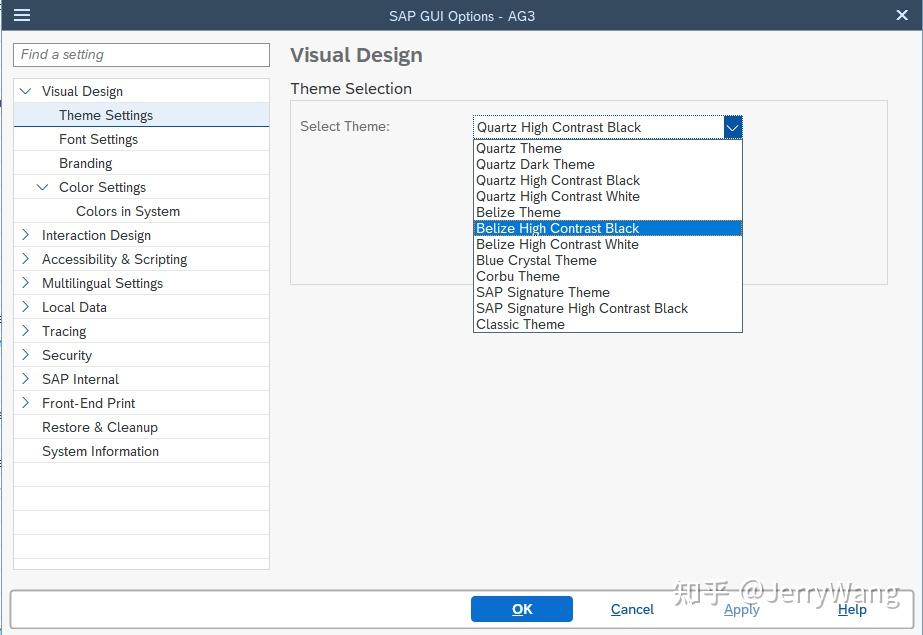The width and height of the screenshot is (923, 635).
Task: Choose Belize Theme from the list
Action: click(x=607, y=212)
